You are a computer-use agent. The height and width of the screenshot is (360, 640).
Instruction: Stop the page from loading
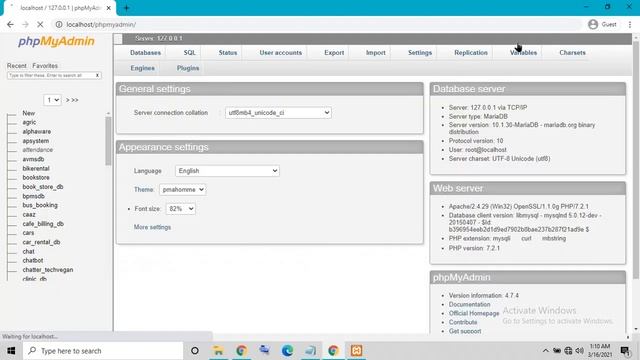pyautogui.click(x=40, y=24)
